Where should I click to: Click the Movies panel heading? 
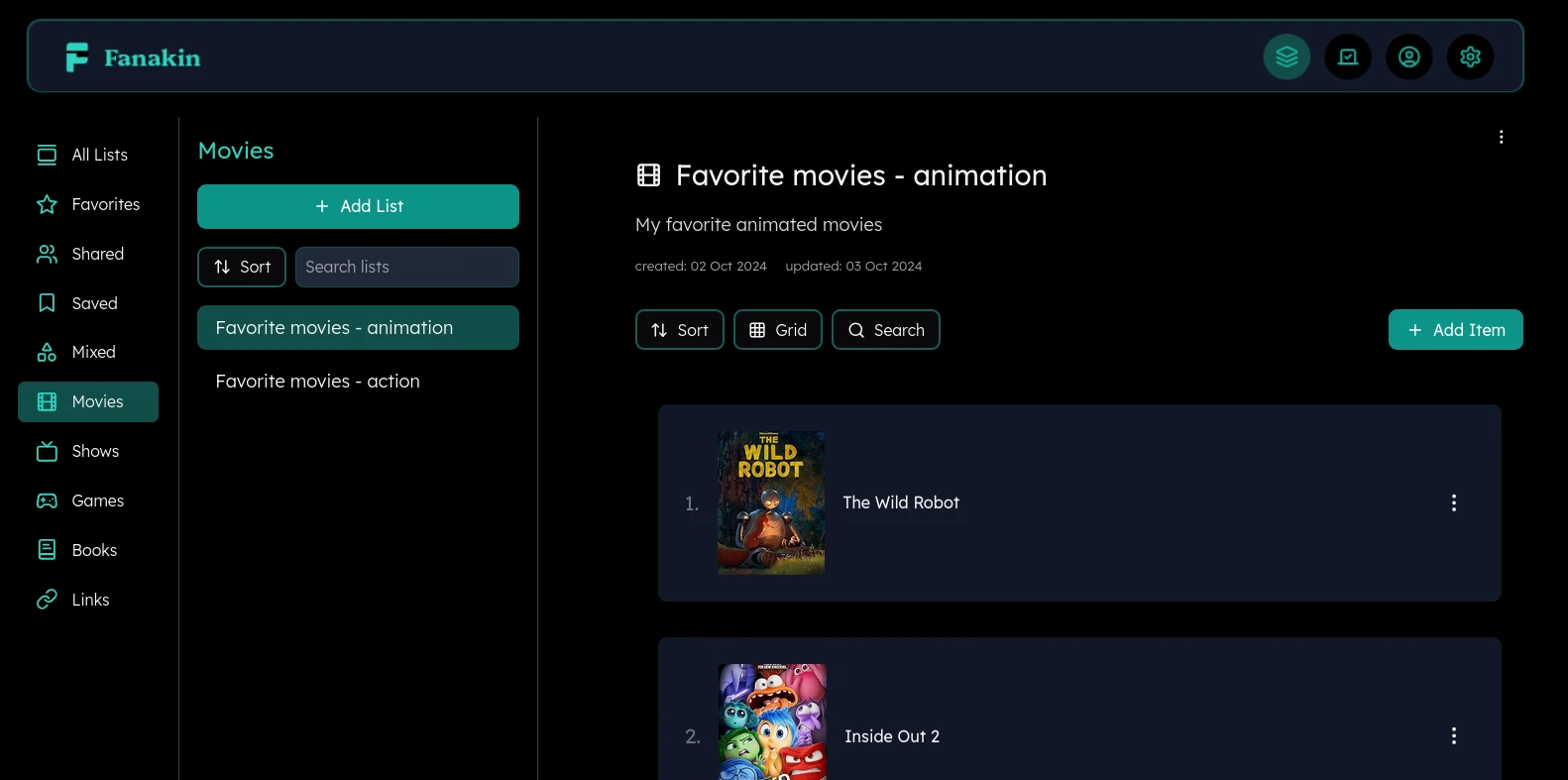(x=236, y=151)
